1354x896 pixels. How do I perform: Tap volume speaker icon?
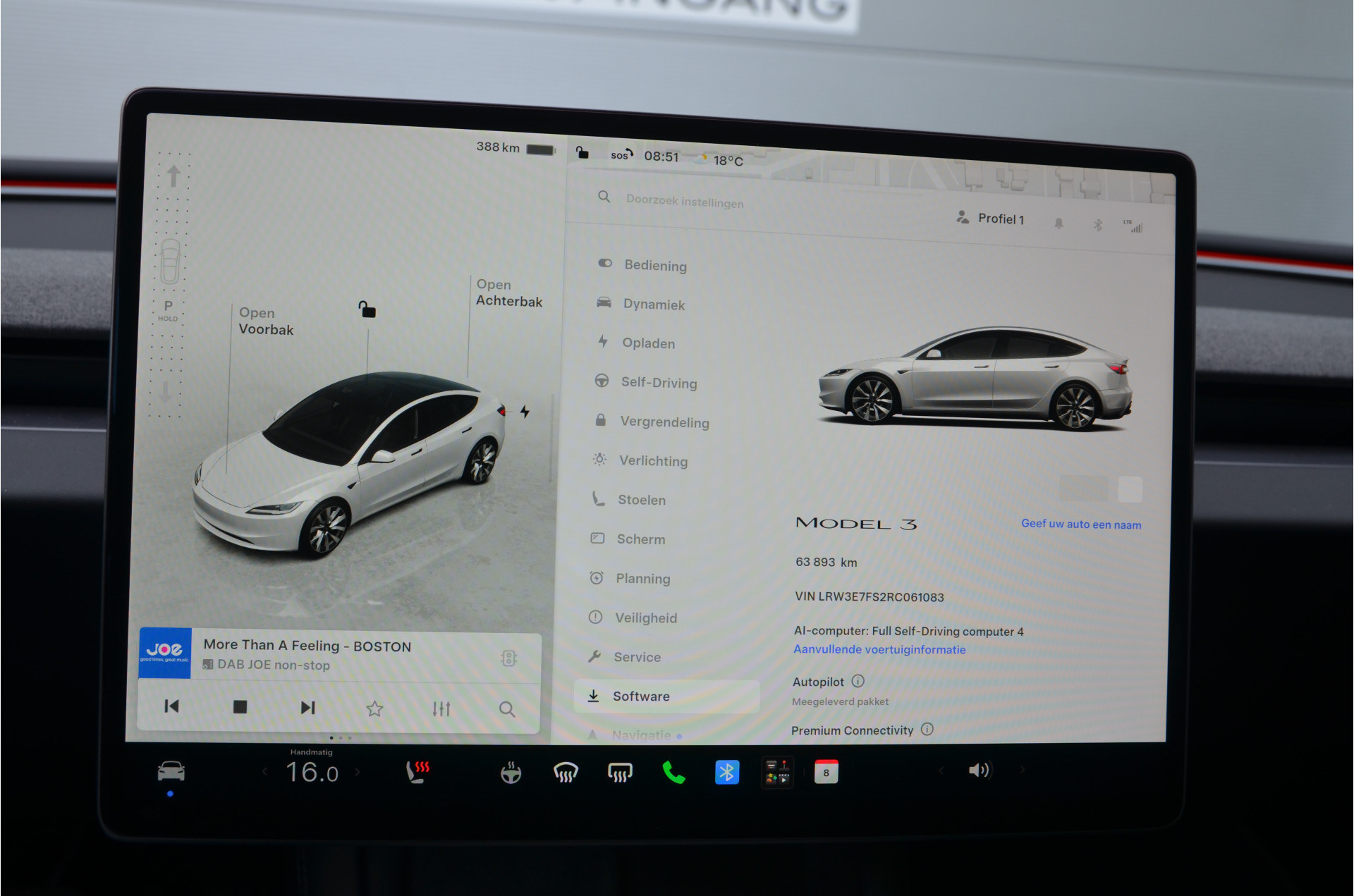pyautogui.click(x=979, y=770)
